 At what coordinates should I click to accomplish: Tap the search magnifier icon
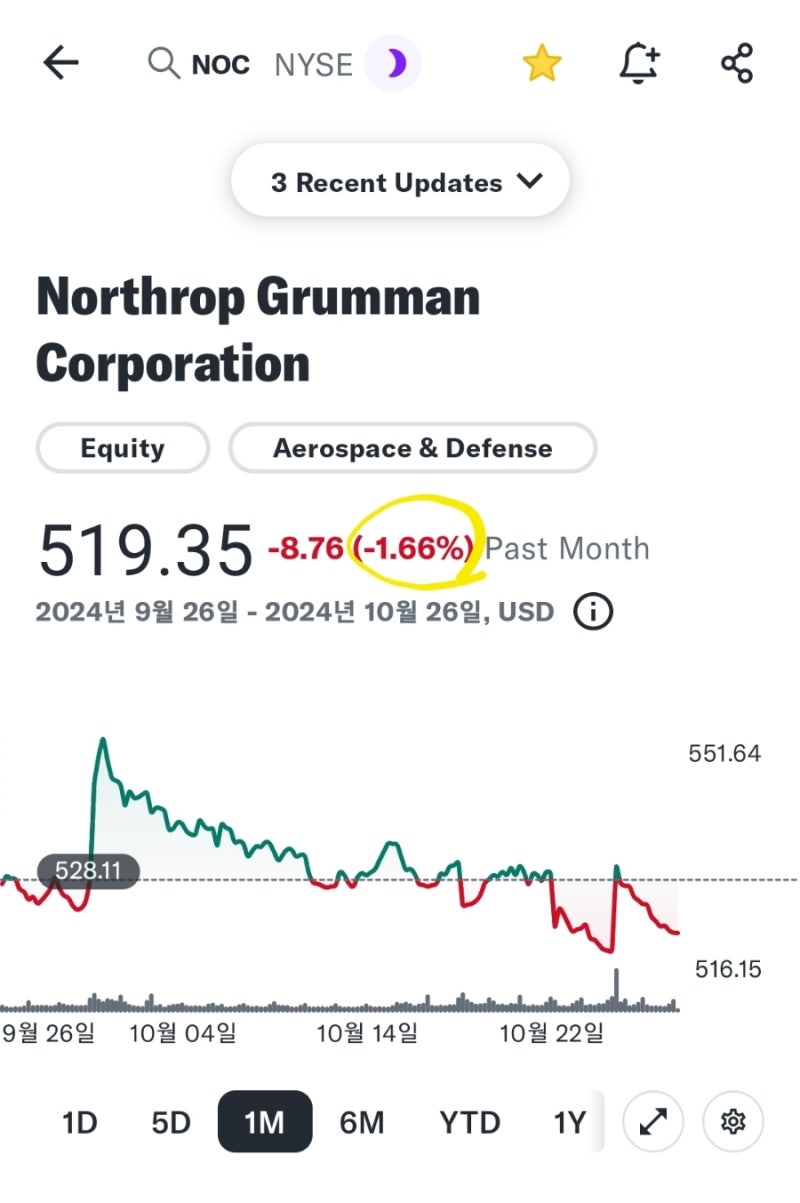coord(163,64)
